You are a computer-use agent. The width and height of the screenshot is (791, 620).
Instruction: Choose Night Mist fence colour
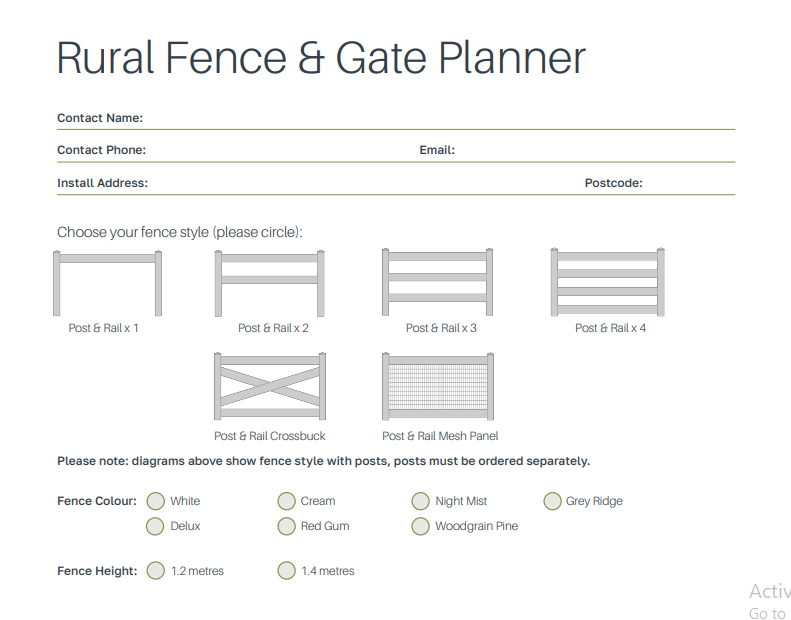coord(420,501)
